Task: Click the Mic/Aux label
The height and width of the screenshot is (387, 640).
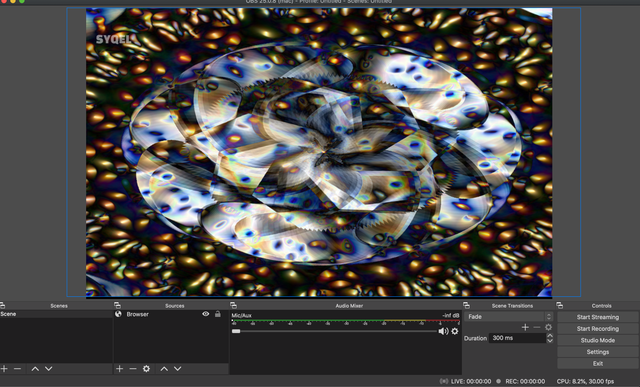Action: 241,316
